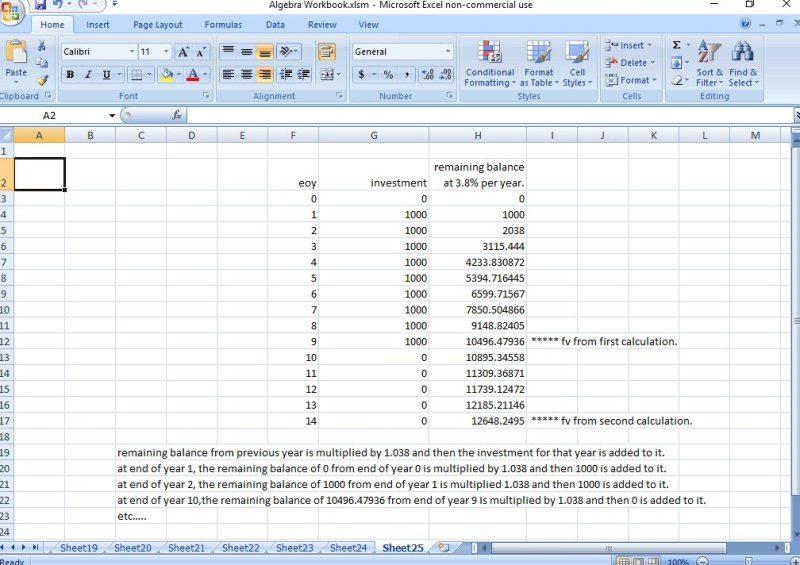Open the Format cells menu
Viewport: 800px width, 565px height.
coord(631,80)
